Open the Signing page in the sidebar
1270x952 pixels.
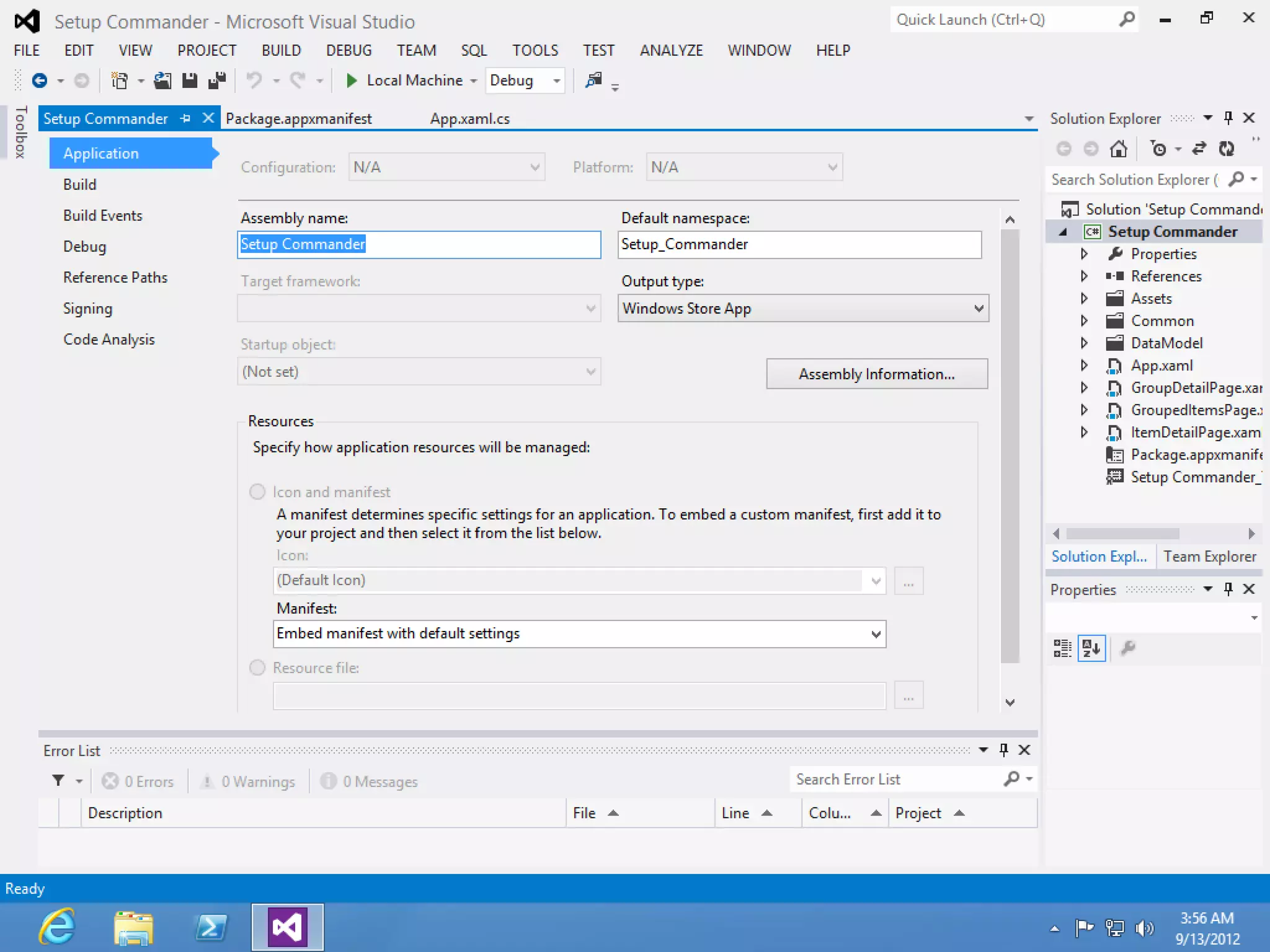pyautogui.click(x=87, y=309)
